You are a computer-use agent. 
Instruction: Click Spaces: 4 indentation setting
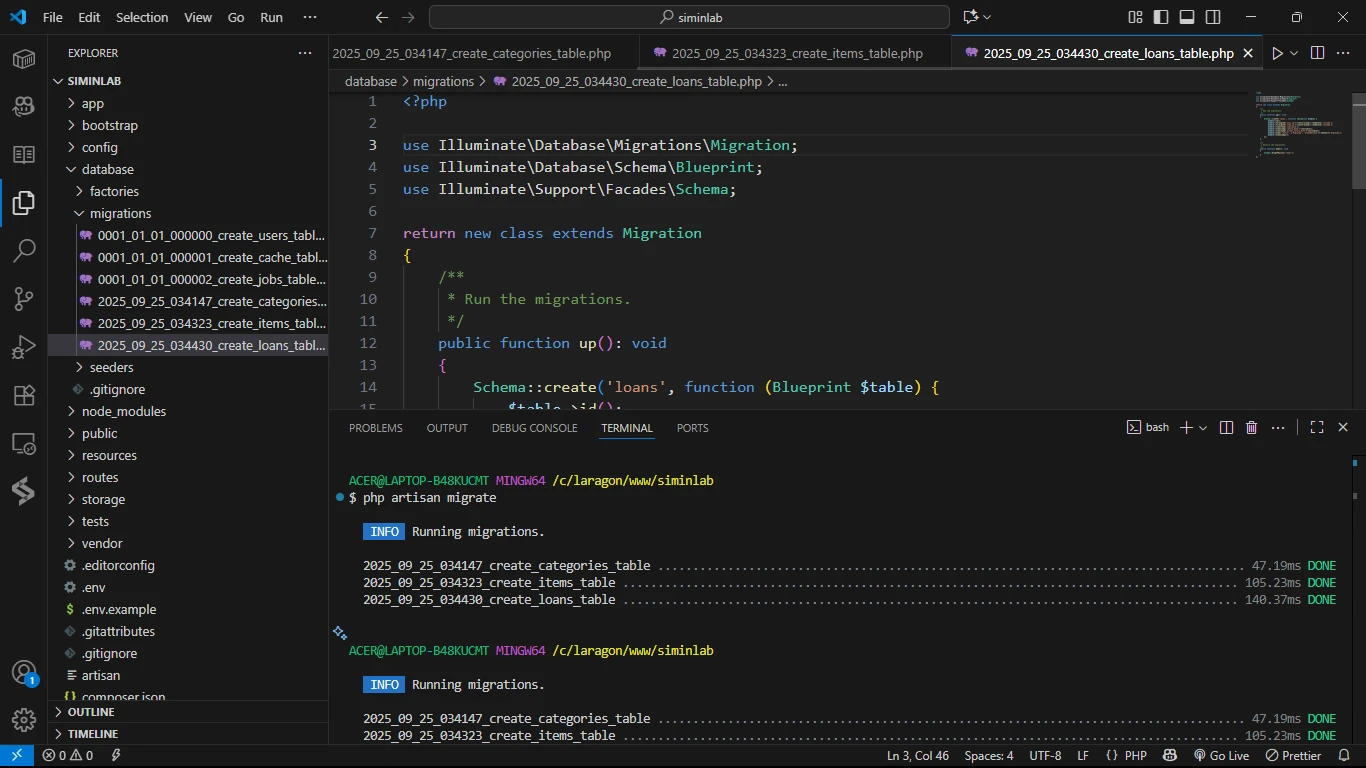[x=988, y=756]
